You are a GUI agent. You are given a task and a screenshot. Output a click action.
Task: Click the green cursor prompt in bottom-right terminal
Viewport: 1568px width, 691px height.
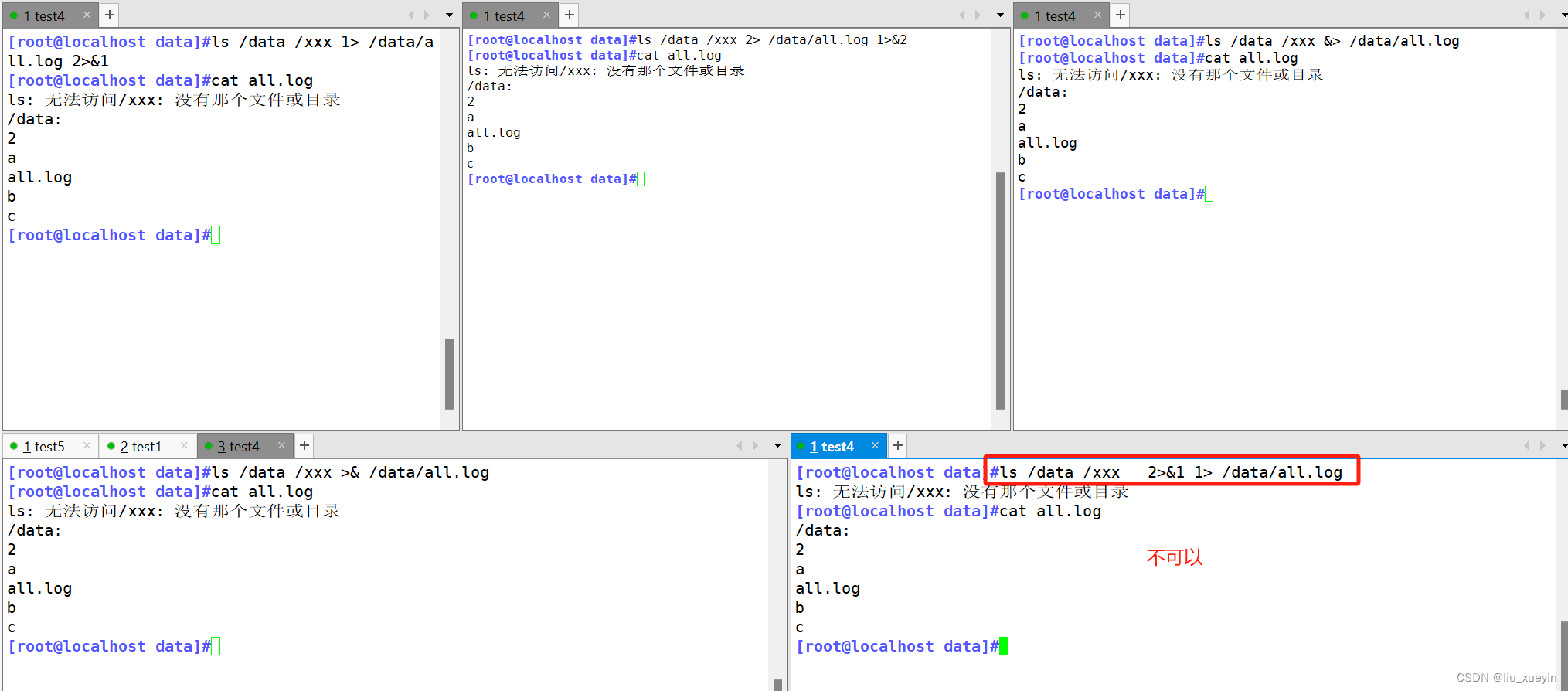[x=1004, y=646]
